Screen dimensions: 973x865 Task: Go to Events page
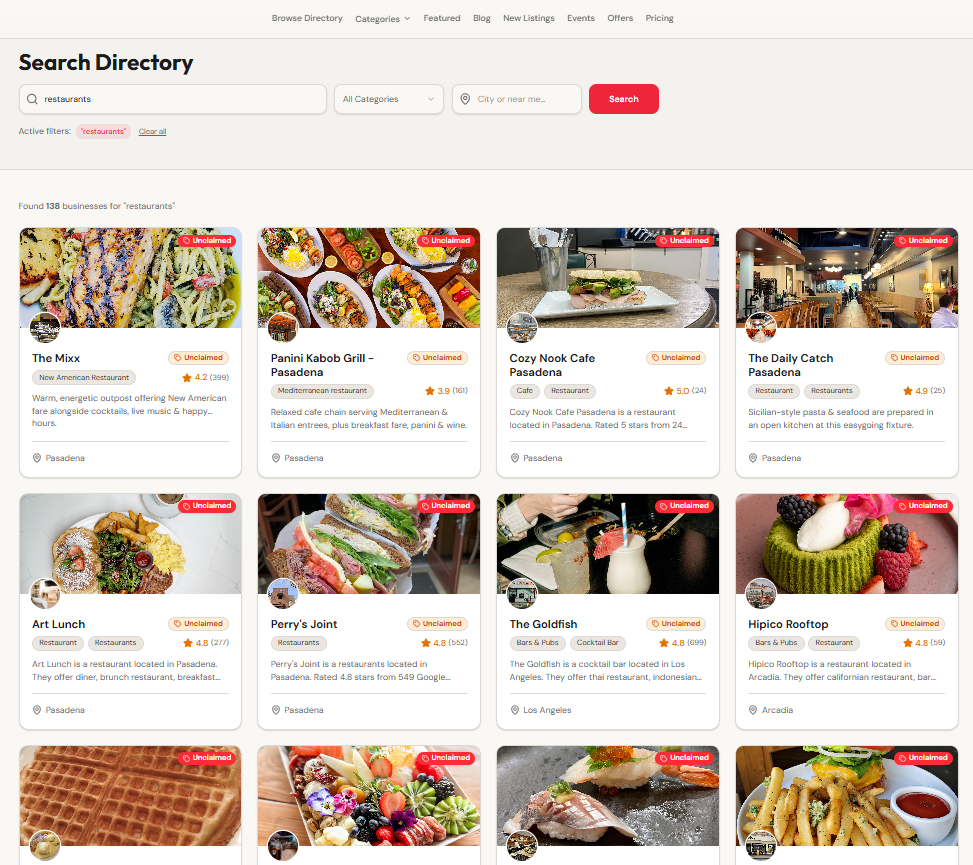click(x=581, y=18)
